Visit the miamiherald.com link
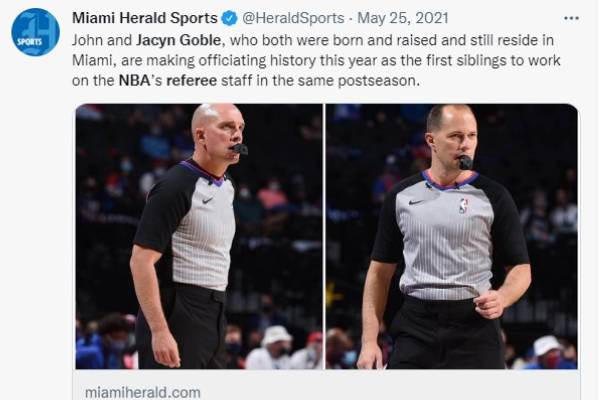The image size is (600, 400). [143, 392]
